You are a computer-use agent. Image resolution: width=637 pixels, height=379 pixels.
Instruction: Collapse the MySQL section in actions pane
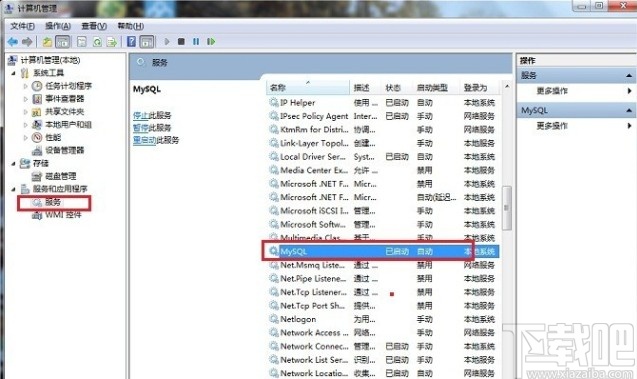click(629, 110)
